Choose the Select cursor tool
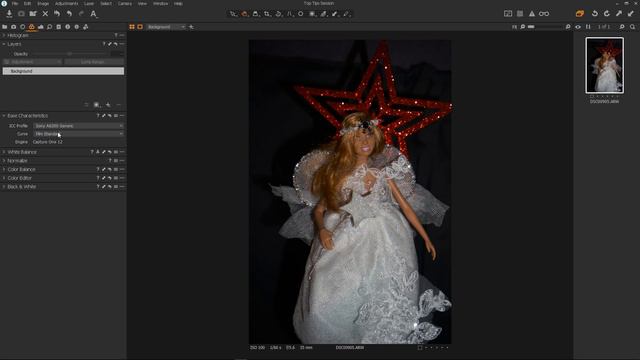 tap(233, 14)
